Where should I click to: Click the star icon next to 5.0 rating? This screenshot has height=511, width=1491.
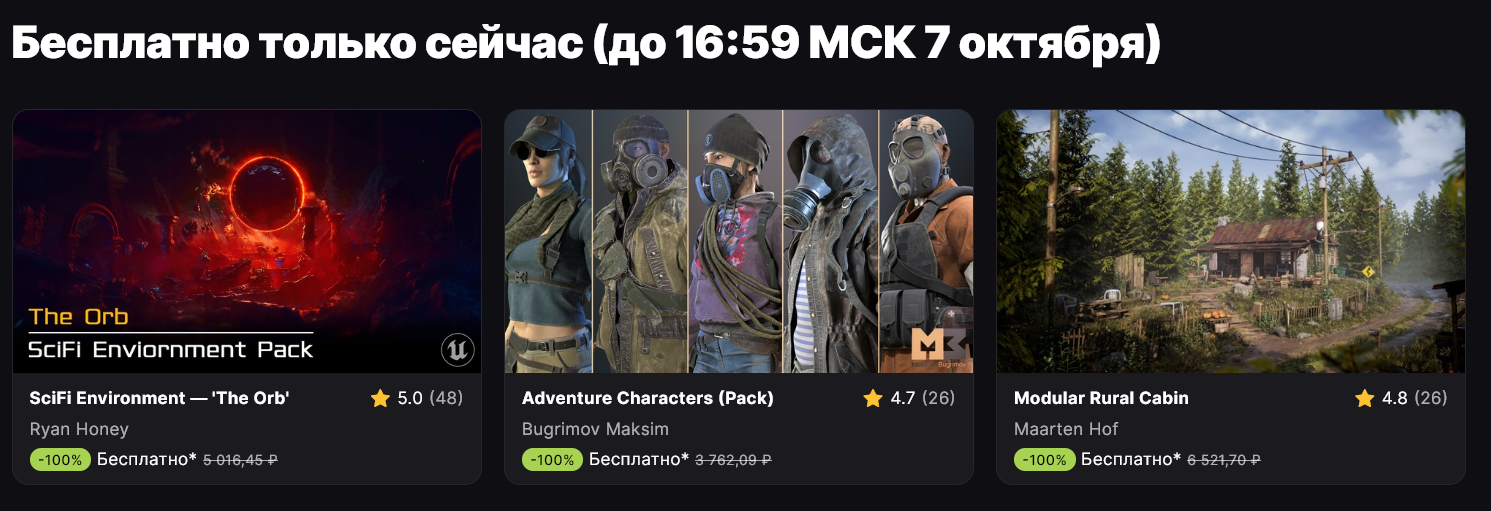(x=380, y=398)
